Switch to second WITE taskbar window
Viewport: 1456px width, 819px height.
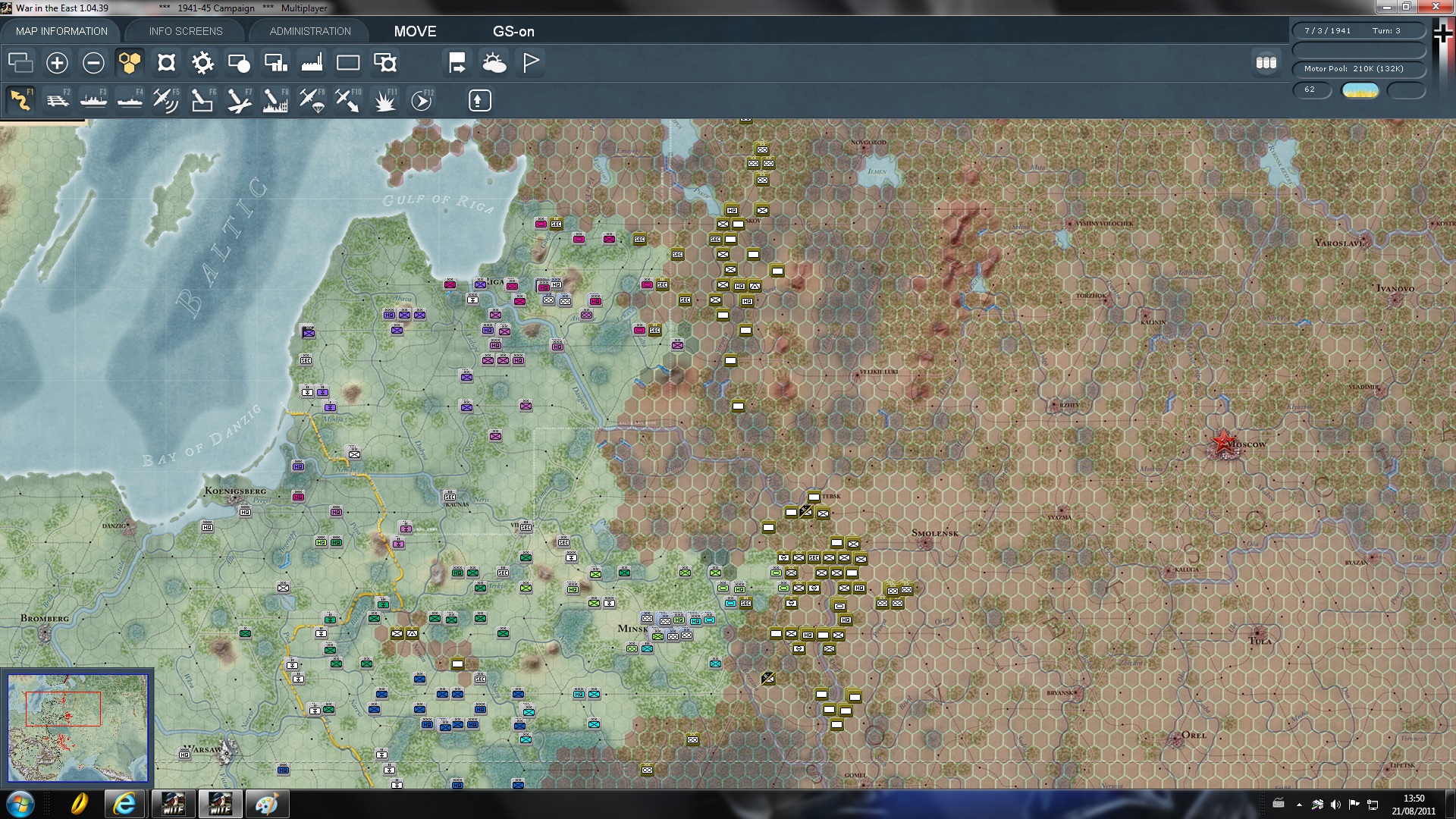[220, 804]
